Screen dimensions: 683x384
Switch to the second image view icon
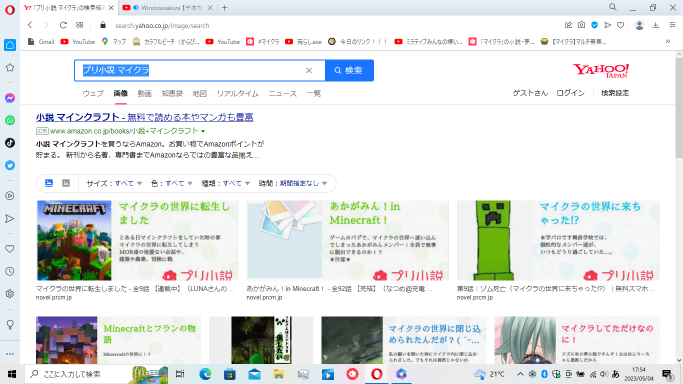66,183
